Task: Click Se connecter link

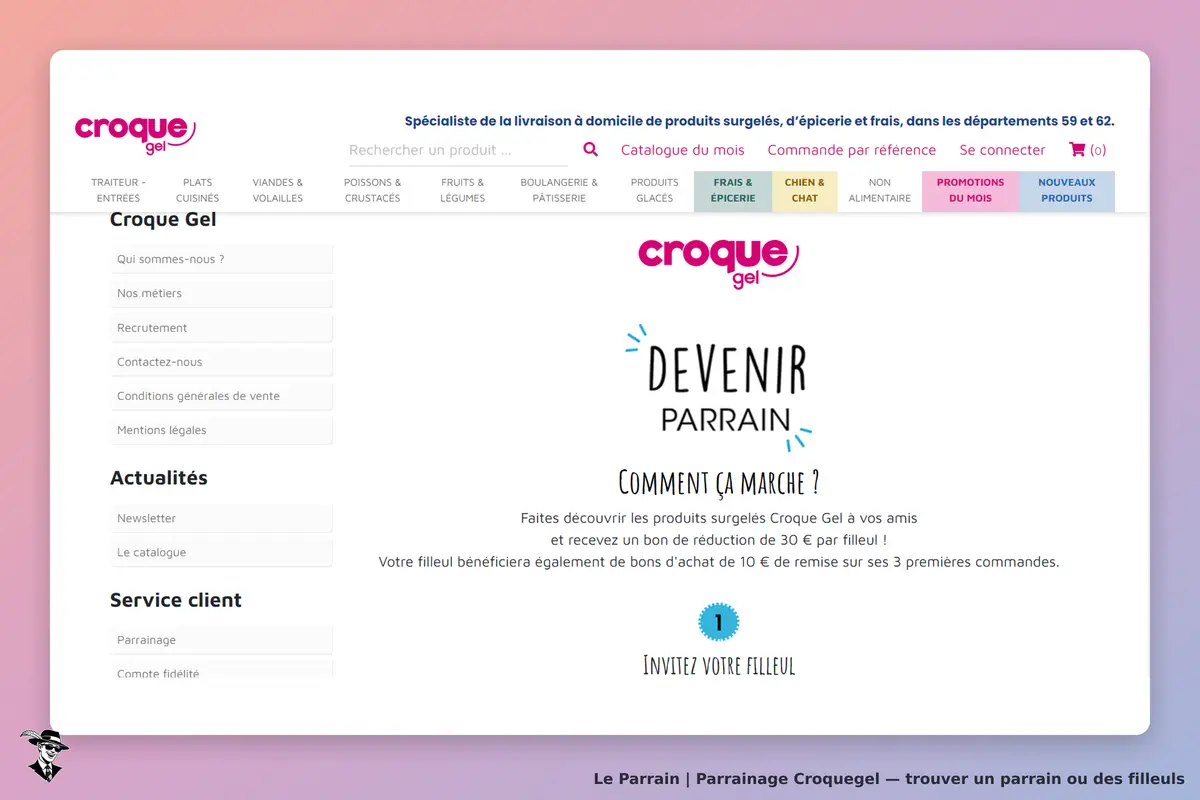Action: click(1002, 150)
